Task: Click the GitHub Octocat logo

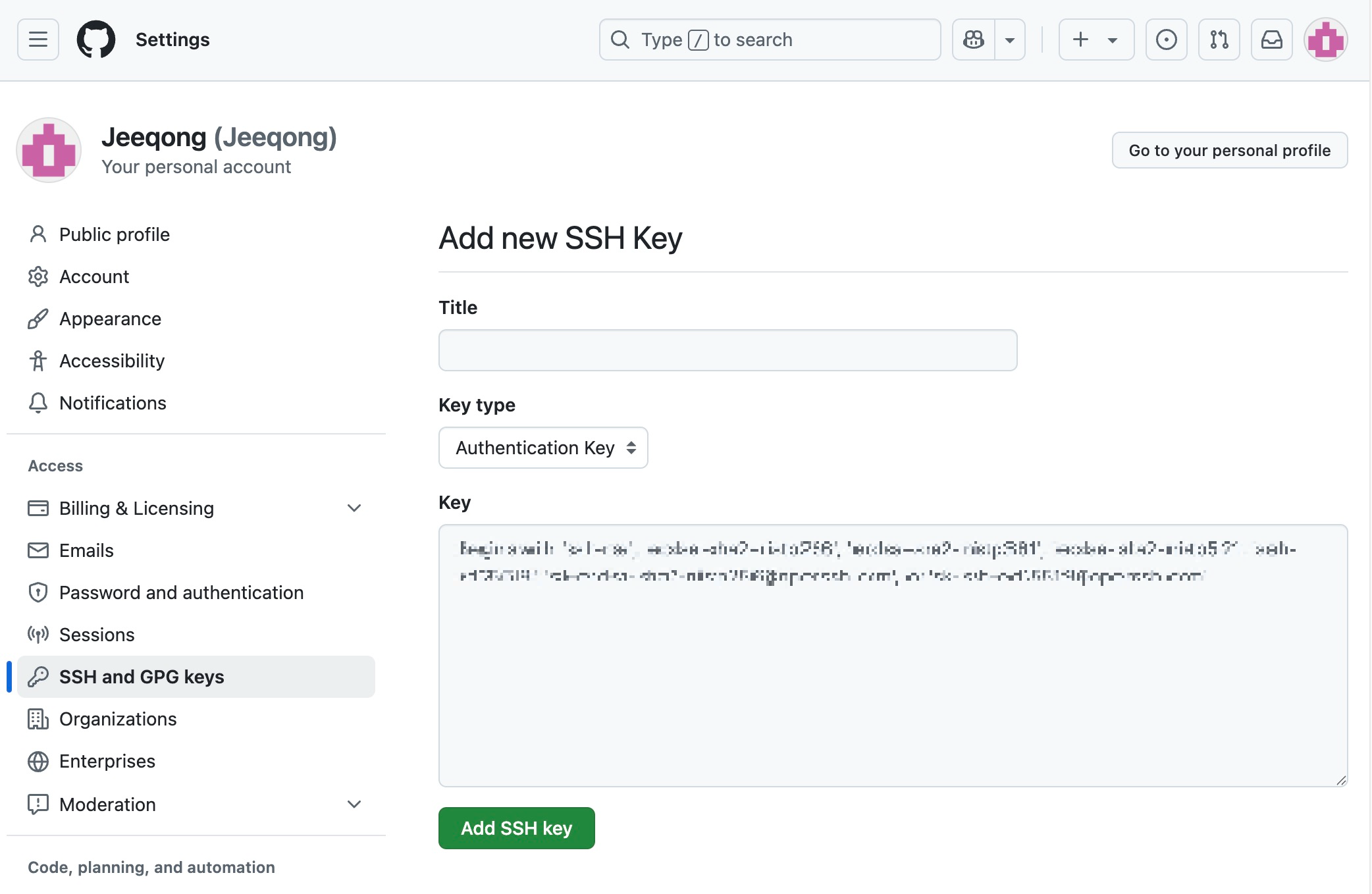Action: pos(96,39)
